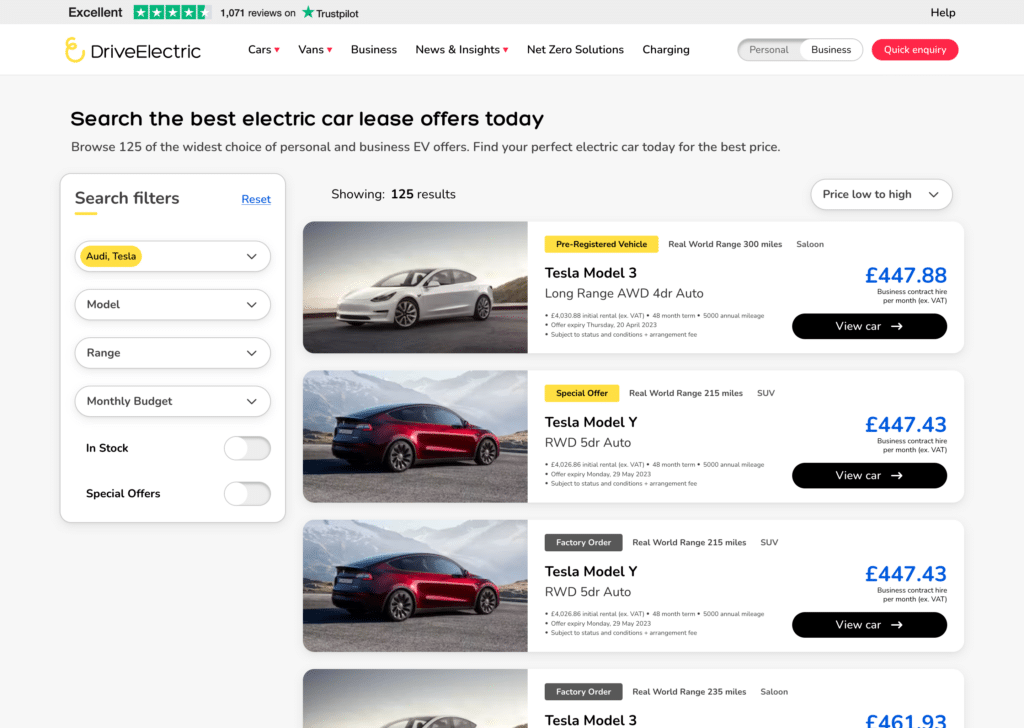
Task: Enable the Special Offers toggle
Action: pyautogui.click(x=247, y=493)
